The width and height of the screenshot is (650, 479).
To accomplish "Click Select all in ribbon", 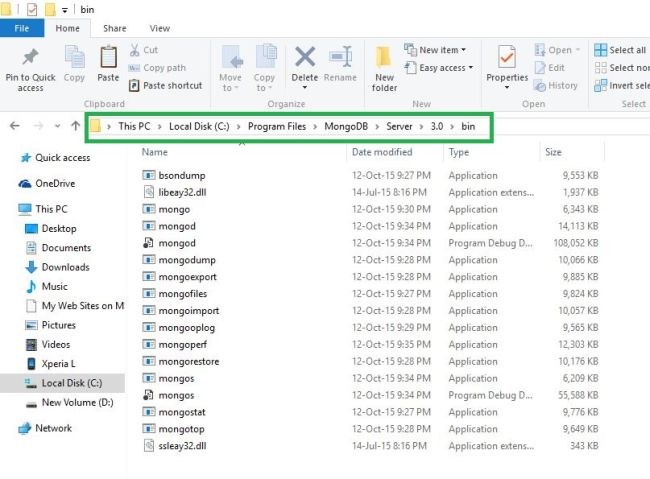I will click(x=620, y=50).
